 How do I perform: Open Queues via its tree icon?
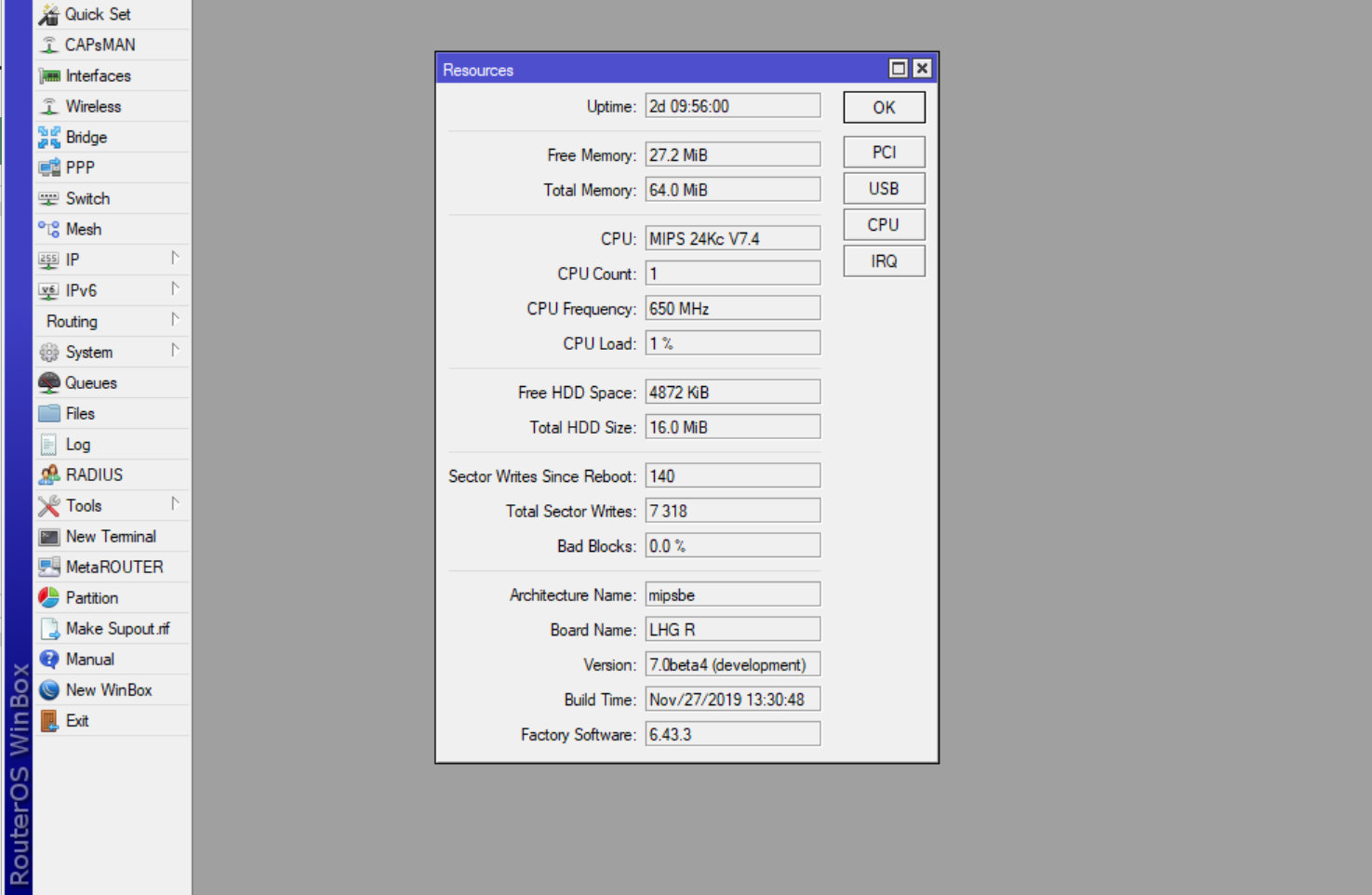click(x=48, y=382)
